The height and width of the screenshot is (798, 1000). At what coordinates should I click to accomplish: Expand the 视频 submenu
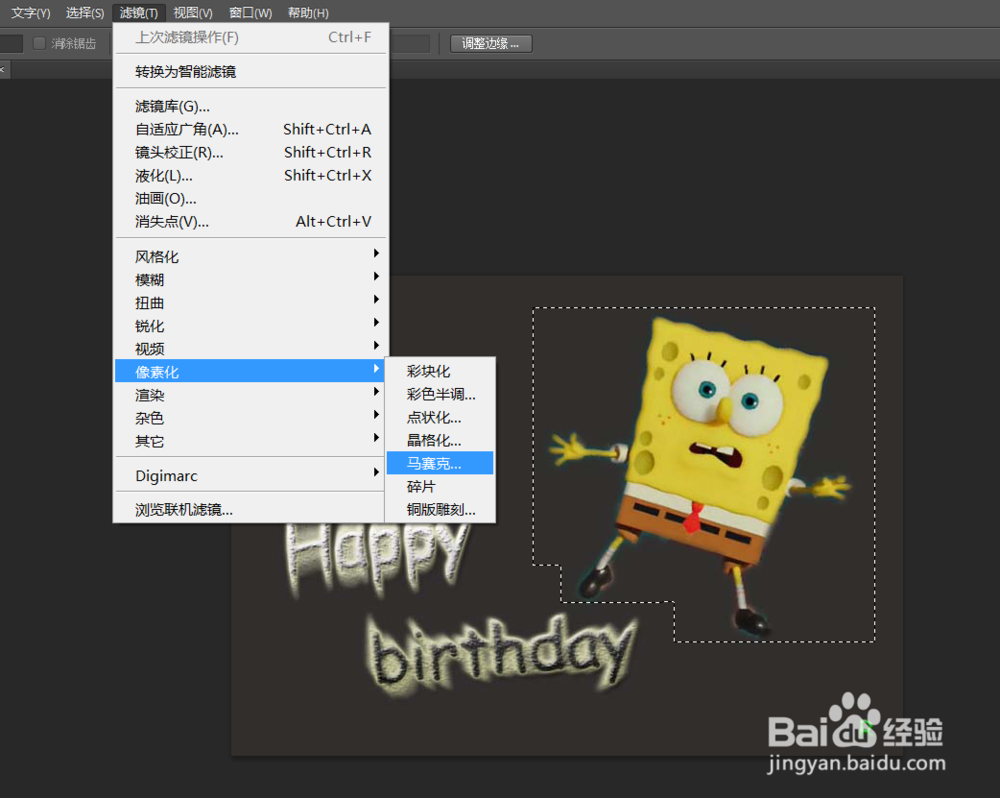[x=251, y=348]
